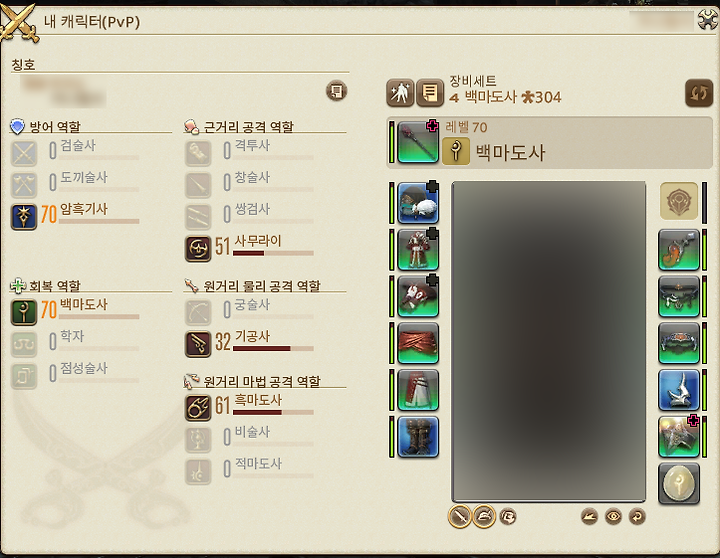Viewport: 720px width, 558px height.
Task: Click the Black Mage (흑마도사) job icon
Action: pyautogui.click(x=198, y=408)
